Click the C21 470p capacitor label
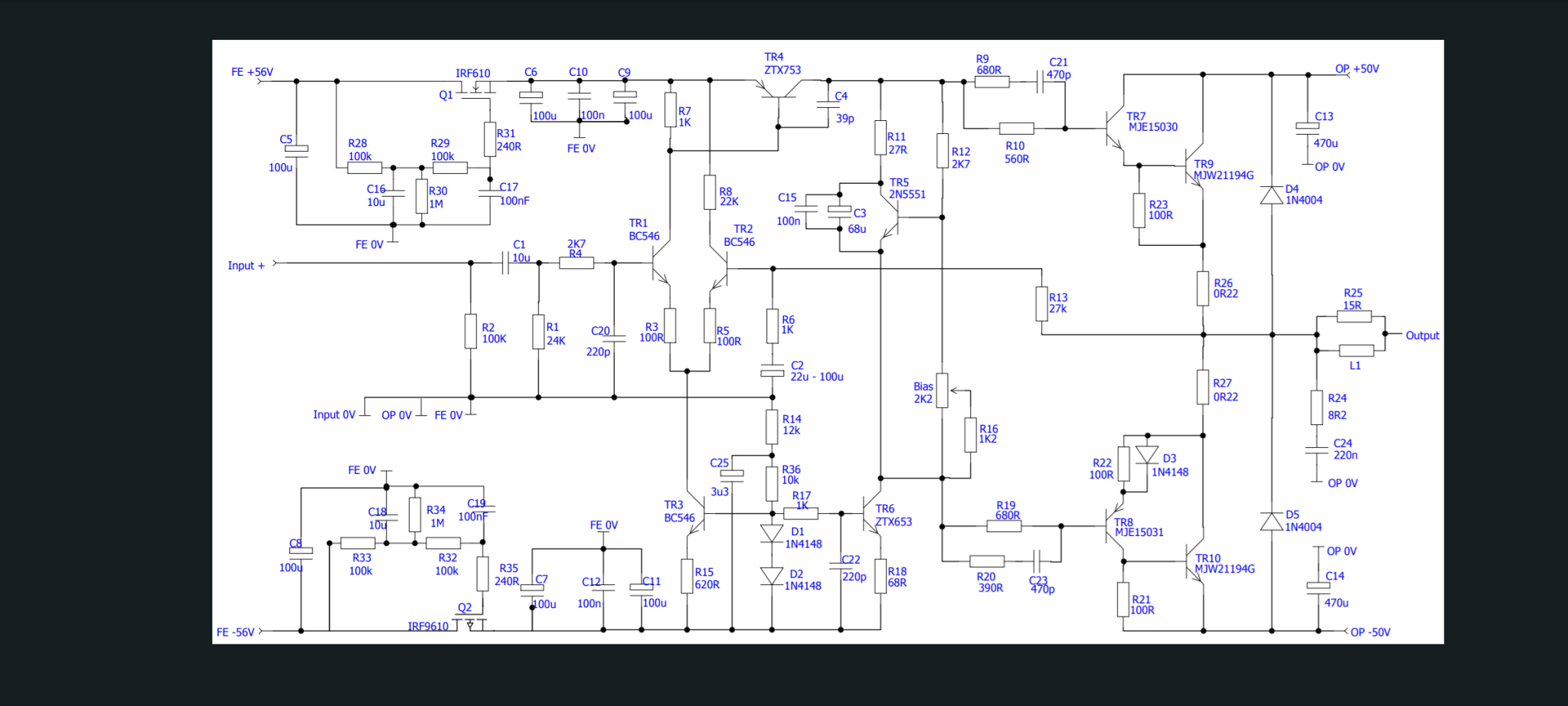This screenshot has height=706, width=1568. tap(1059, 68)
